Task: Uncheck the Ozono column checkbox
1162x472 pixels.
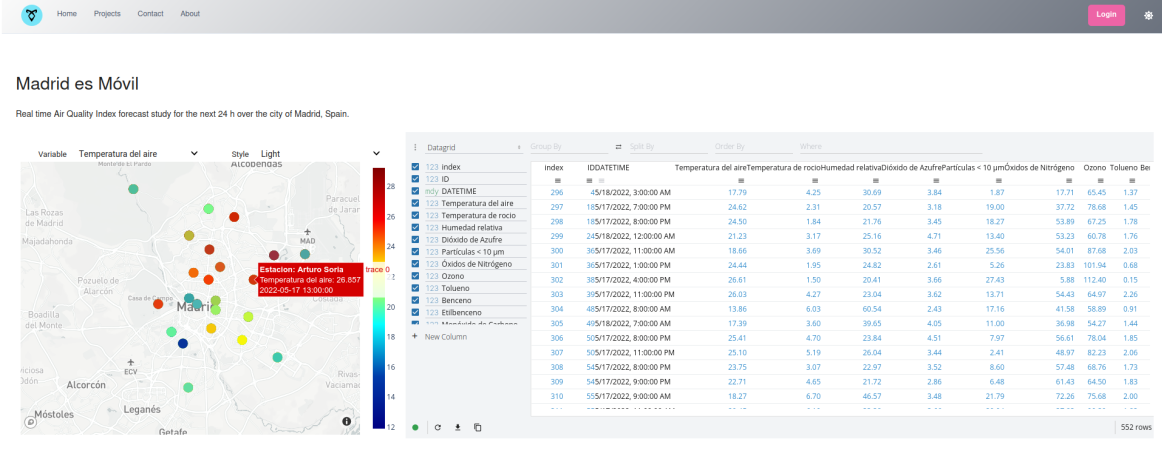Action: (415, 276)
